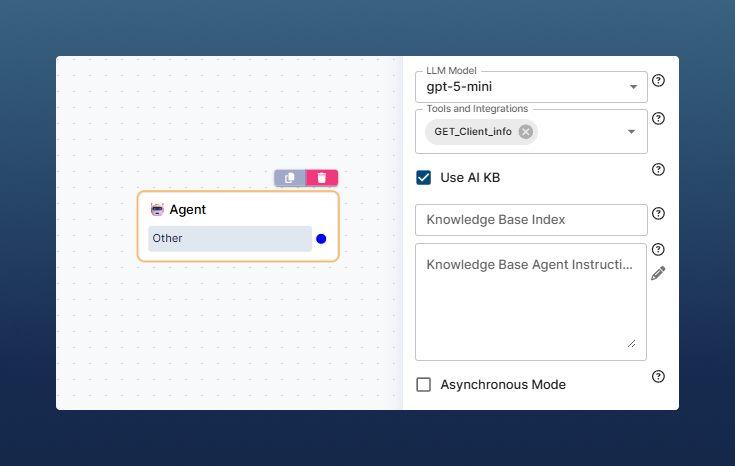Screen dimensions: 735x466
Task: Click the robot icon on Agent node
Action: [157, 210]
